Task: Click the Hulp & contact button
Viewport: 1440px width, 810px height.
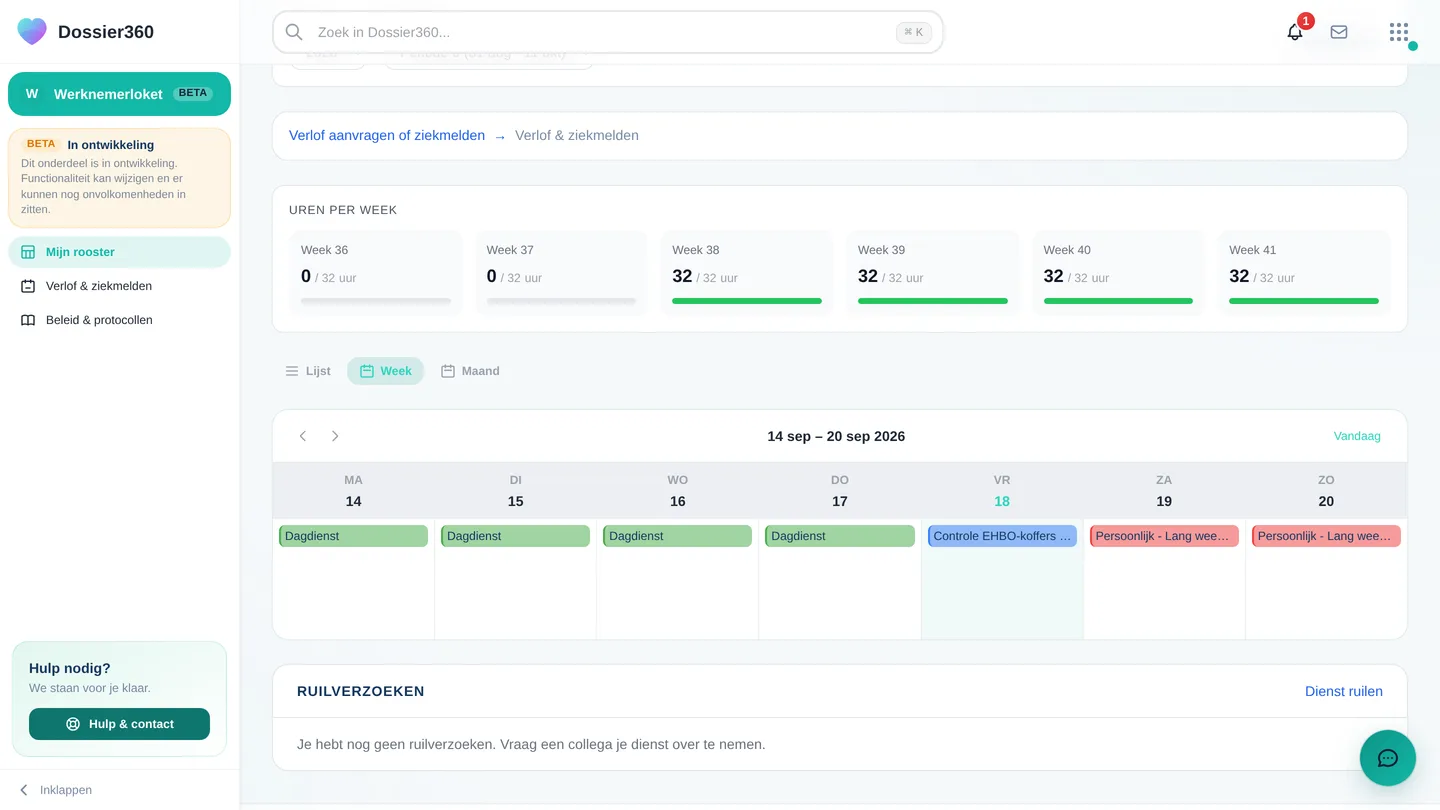Action: coord(119,724)
